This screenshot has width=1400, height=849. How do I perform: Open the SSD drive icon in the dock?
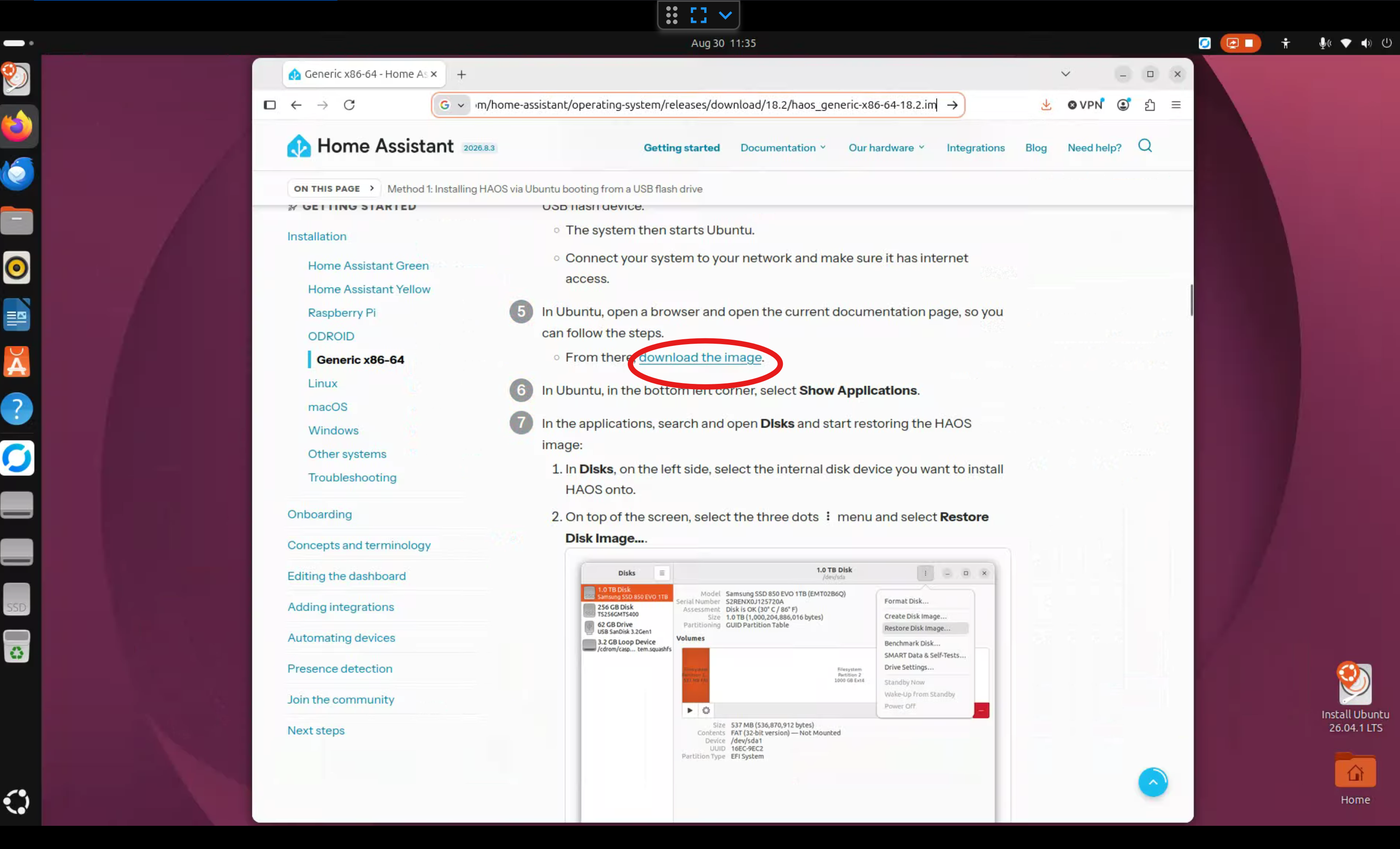[x=17, y=599]
